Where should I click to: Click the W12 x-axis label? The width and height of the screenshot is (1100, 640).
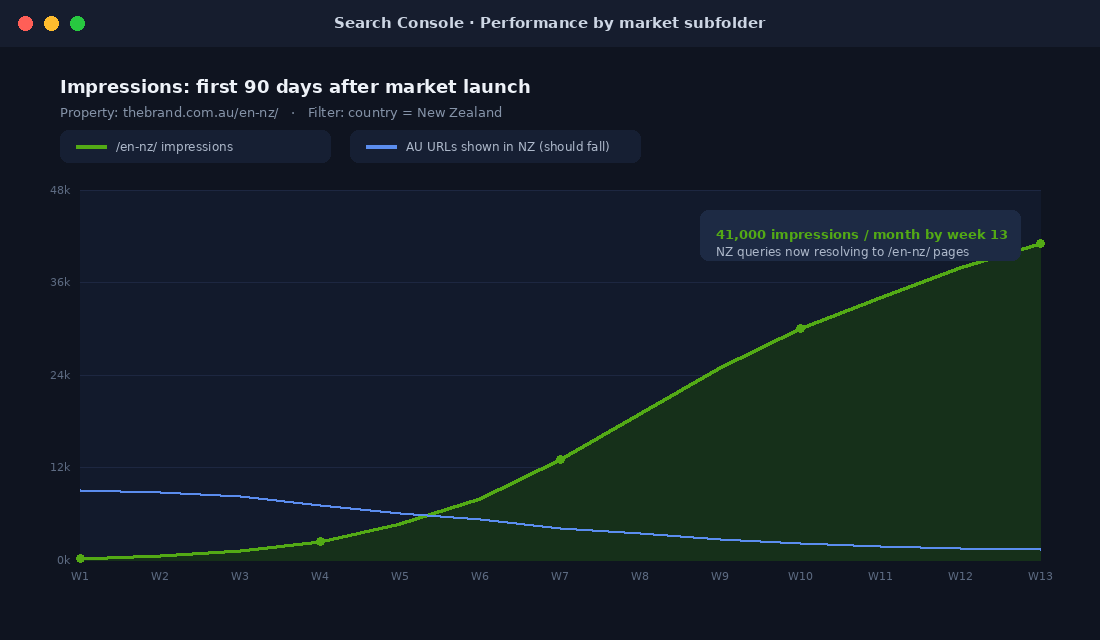point(960,576)
